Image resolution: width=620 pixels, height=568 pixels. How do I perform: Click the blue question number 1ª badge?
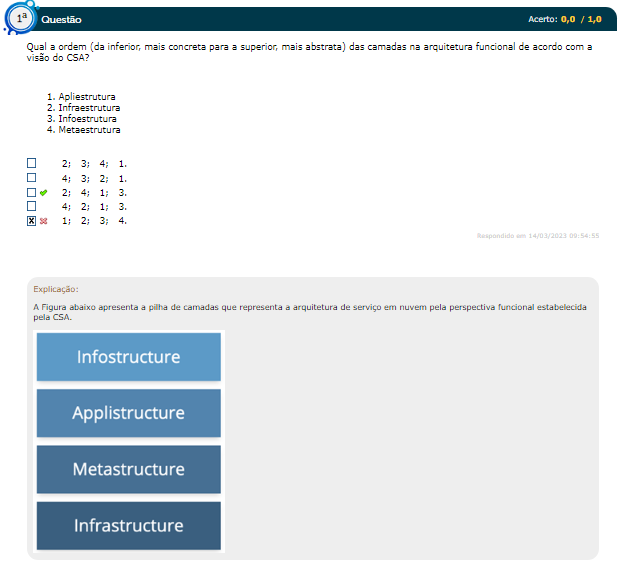pos(21,18)
